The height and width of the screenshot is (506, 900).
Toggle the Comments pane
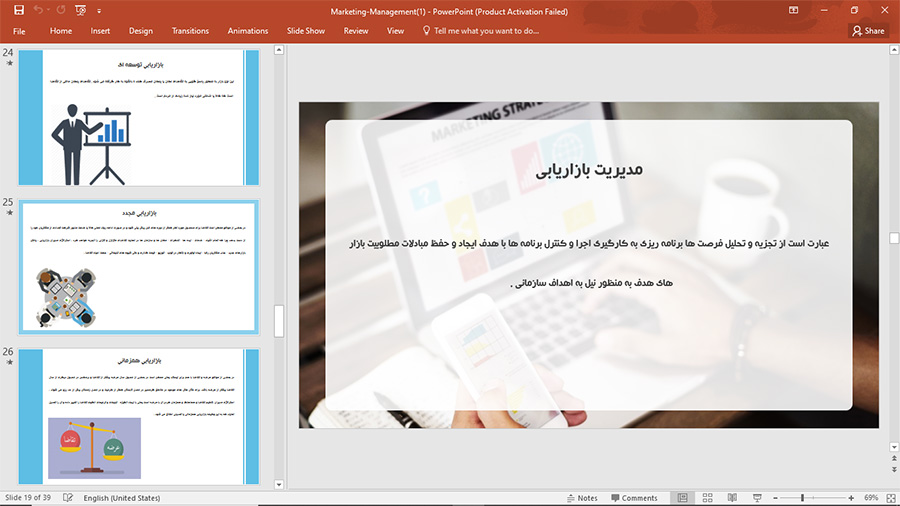click(632, 497)
